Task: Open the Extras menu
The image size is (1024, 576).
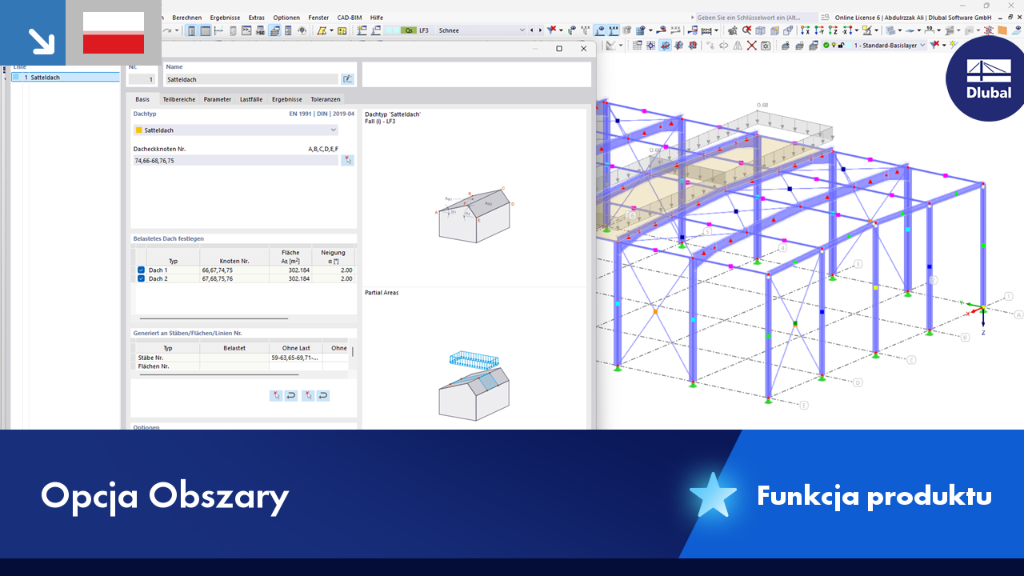Action: 257,18
